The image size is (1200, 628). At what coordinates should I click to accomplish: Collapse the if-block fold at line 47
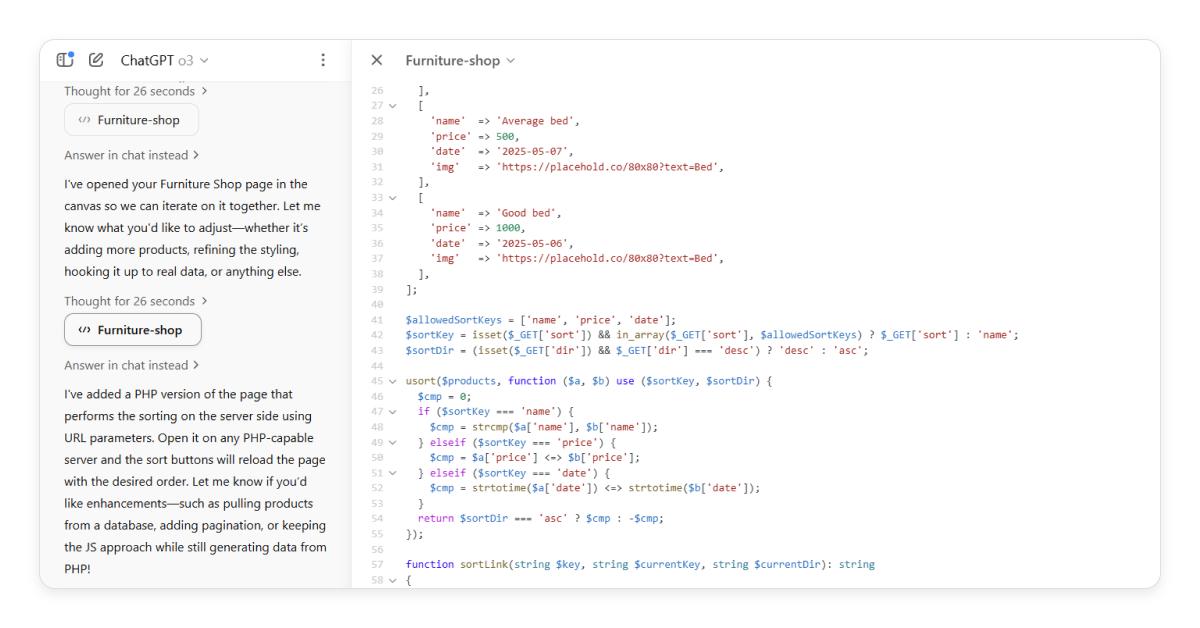point(394,411)
